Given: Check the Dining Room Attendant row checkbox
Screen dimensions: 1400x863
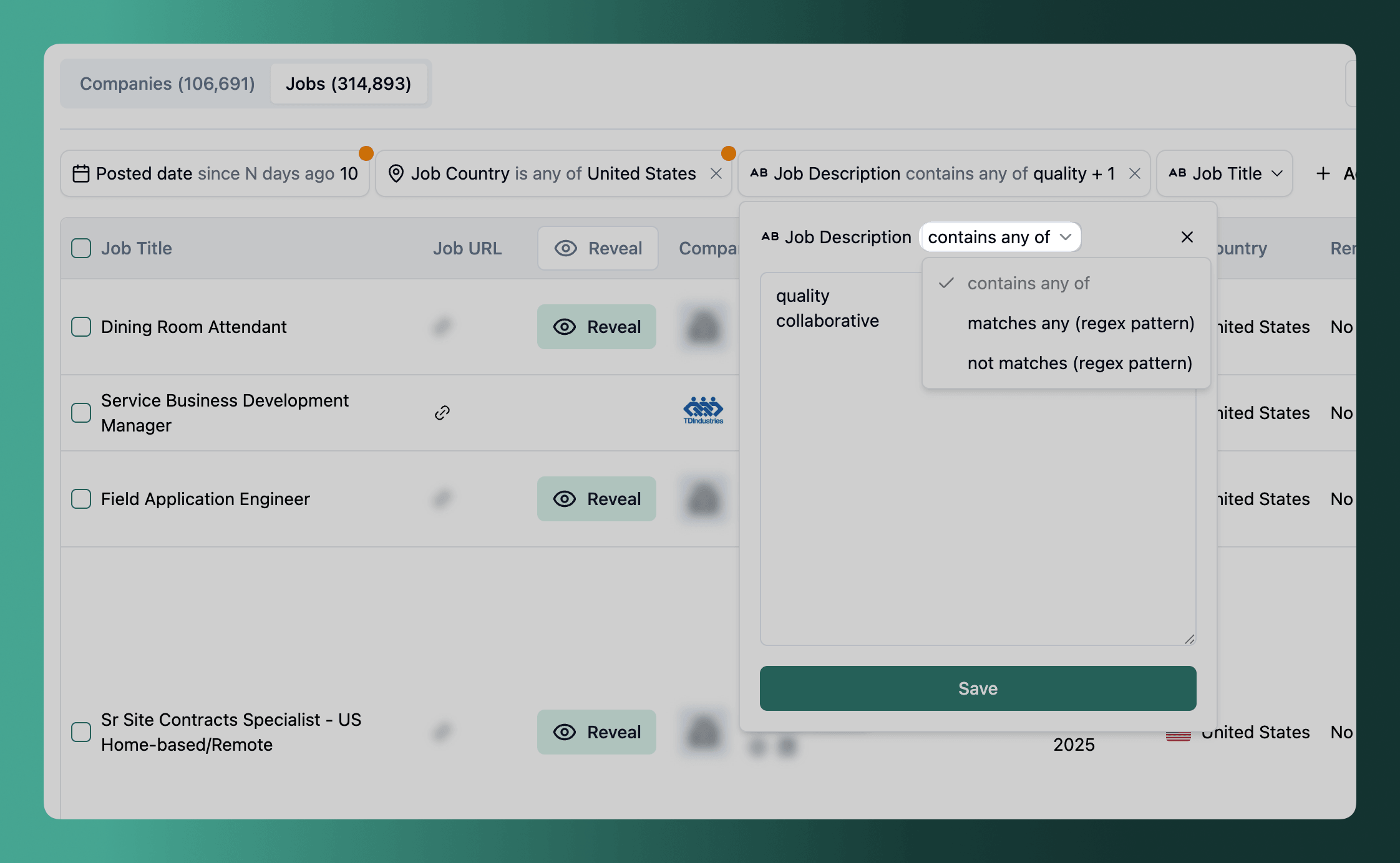Looking at the screenshot, I should (81, 327).
